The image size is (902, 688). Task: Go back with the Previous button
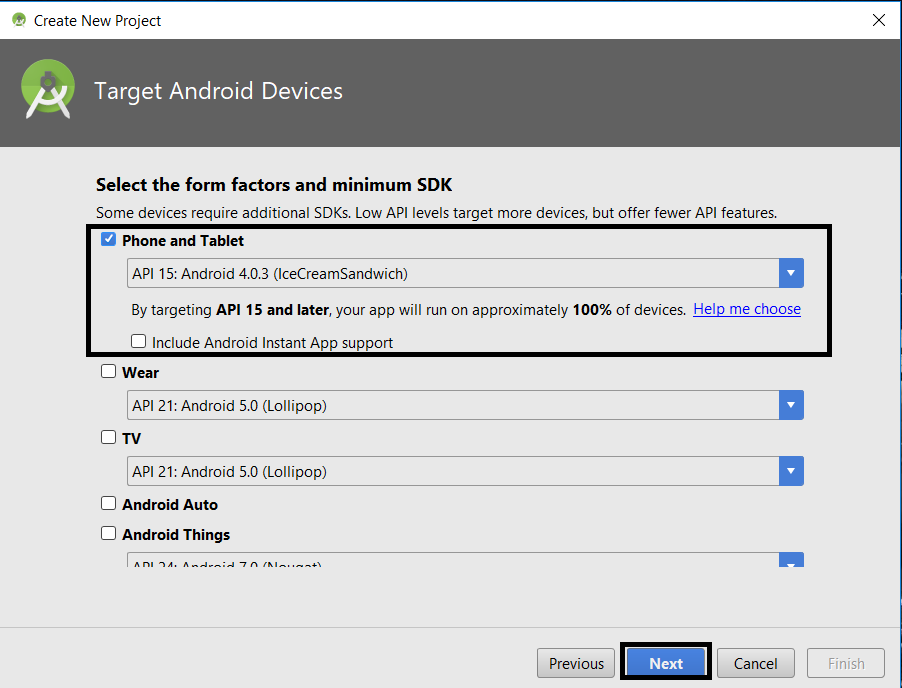coord(576,663)
